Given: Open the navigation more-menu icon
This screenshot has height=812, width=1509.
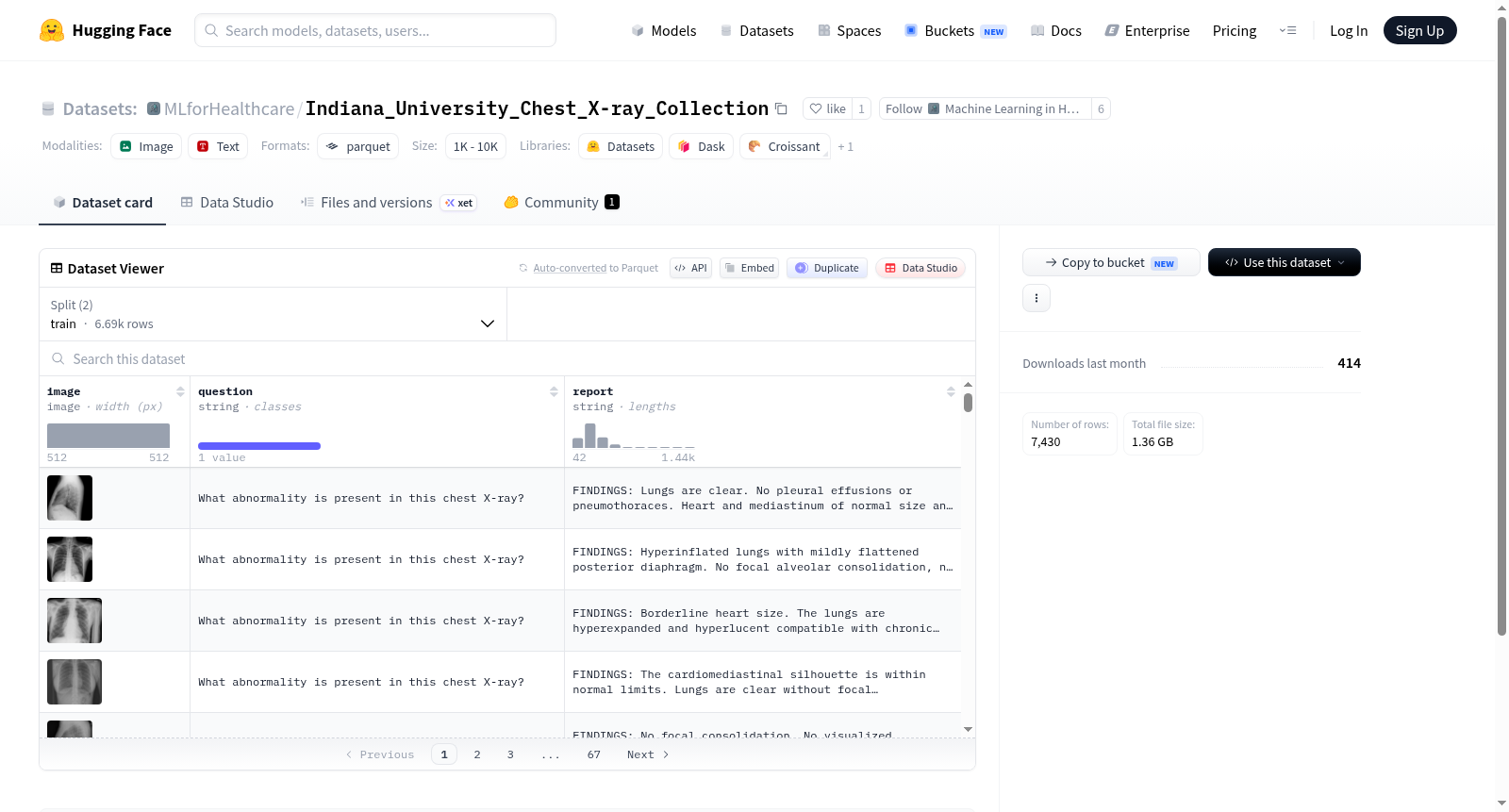Looking at the screenshot, I should tap(1287, 31).
